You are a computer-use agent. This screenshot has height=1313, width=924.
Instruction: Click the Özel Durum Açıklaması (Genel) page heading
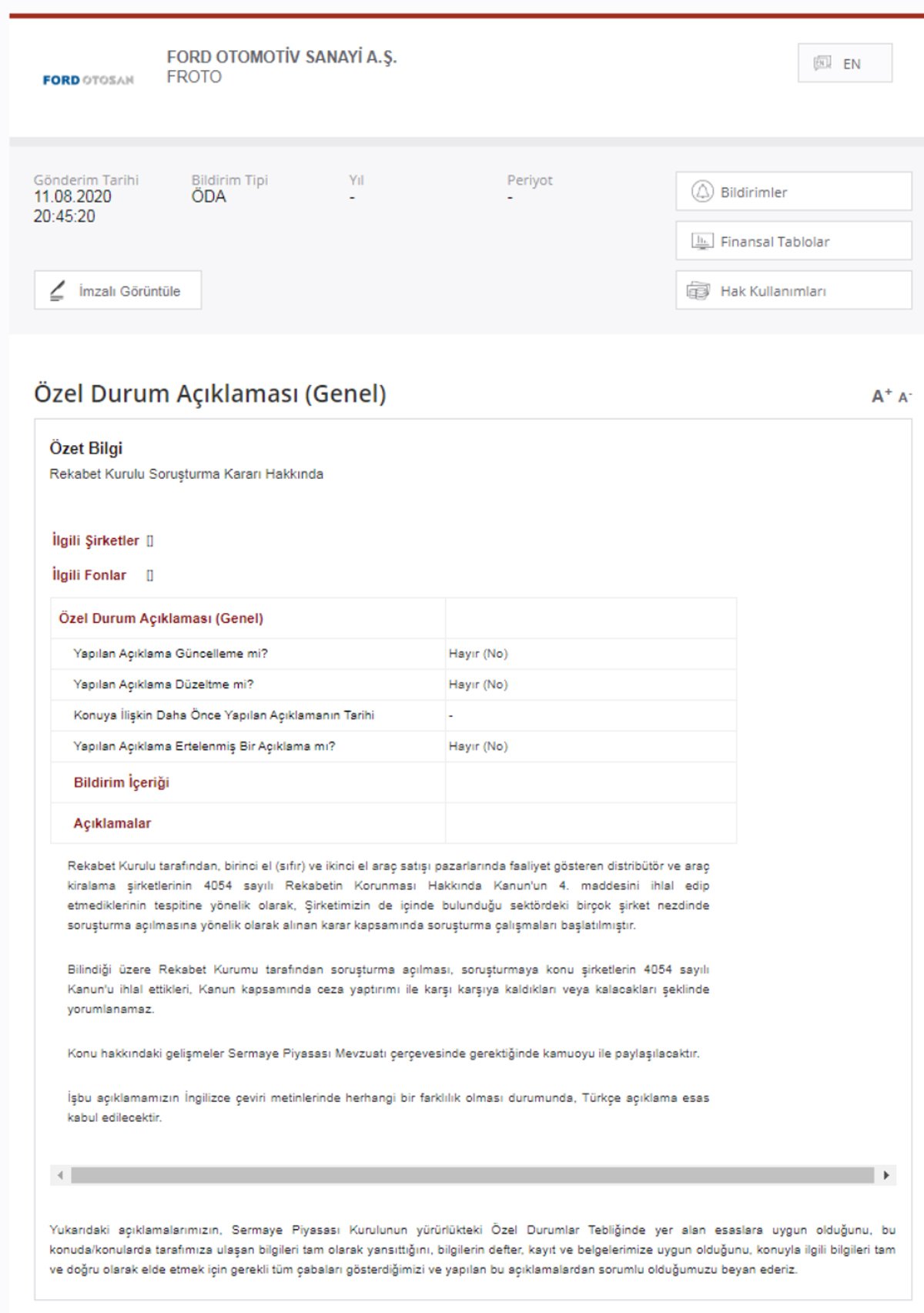tap(210, 394)
